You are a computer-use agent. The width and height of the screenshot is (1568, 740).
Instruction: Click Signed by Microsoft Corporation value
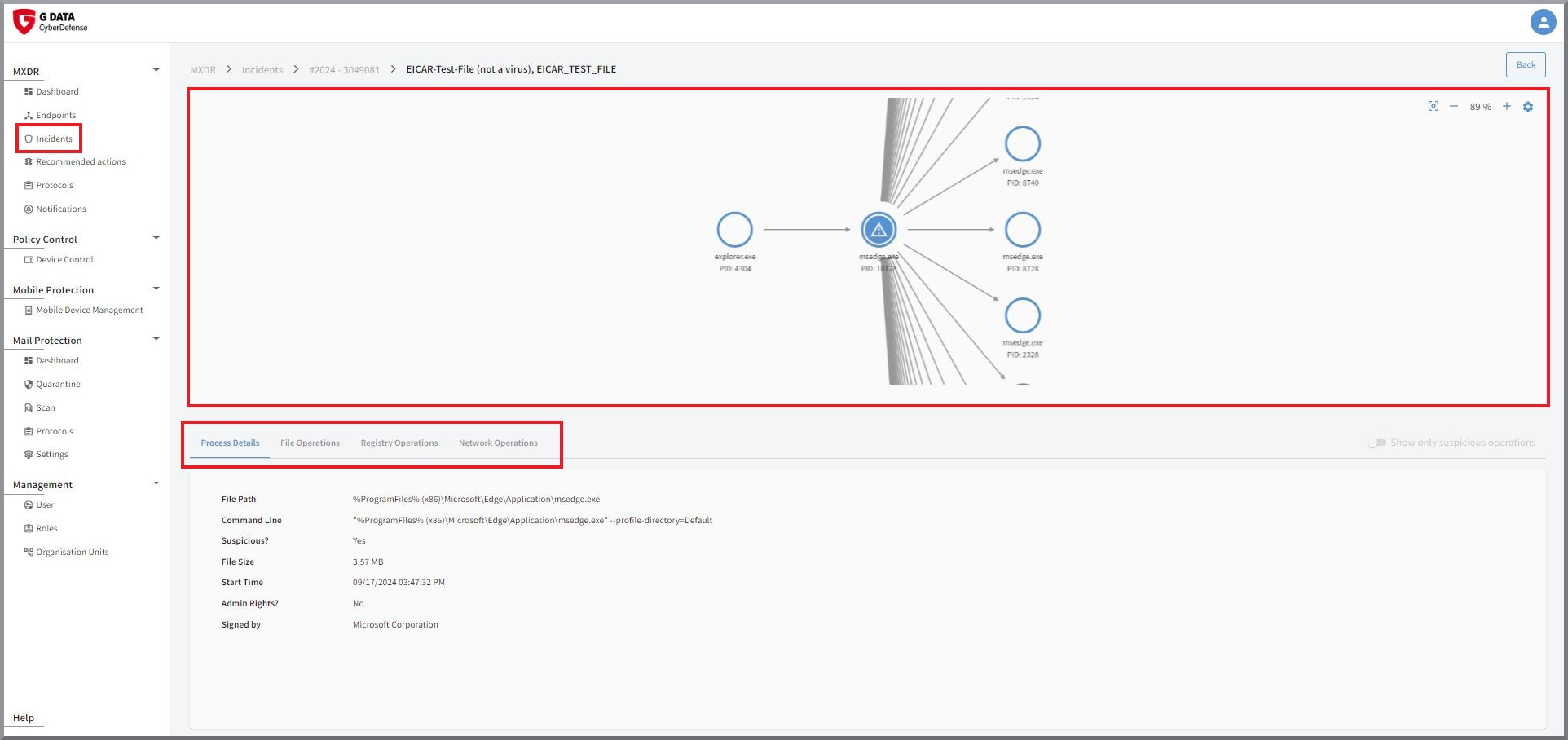click(x=395, y=625)
